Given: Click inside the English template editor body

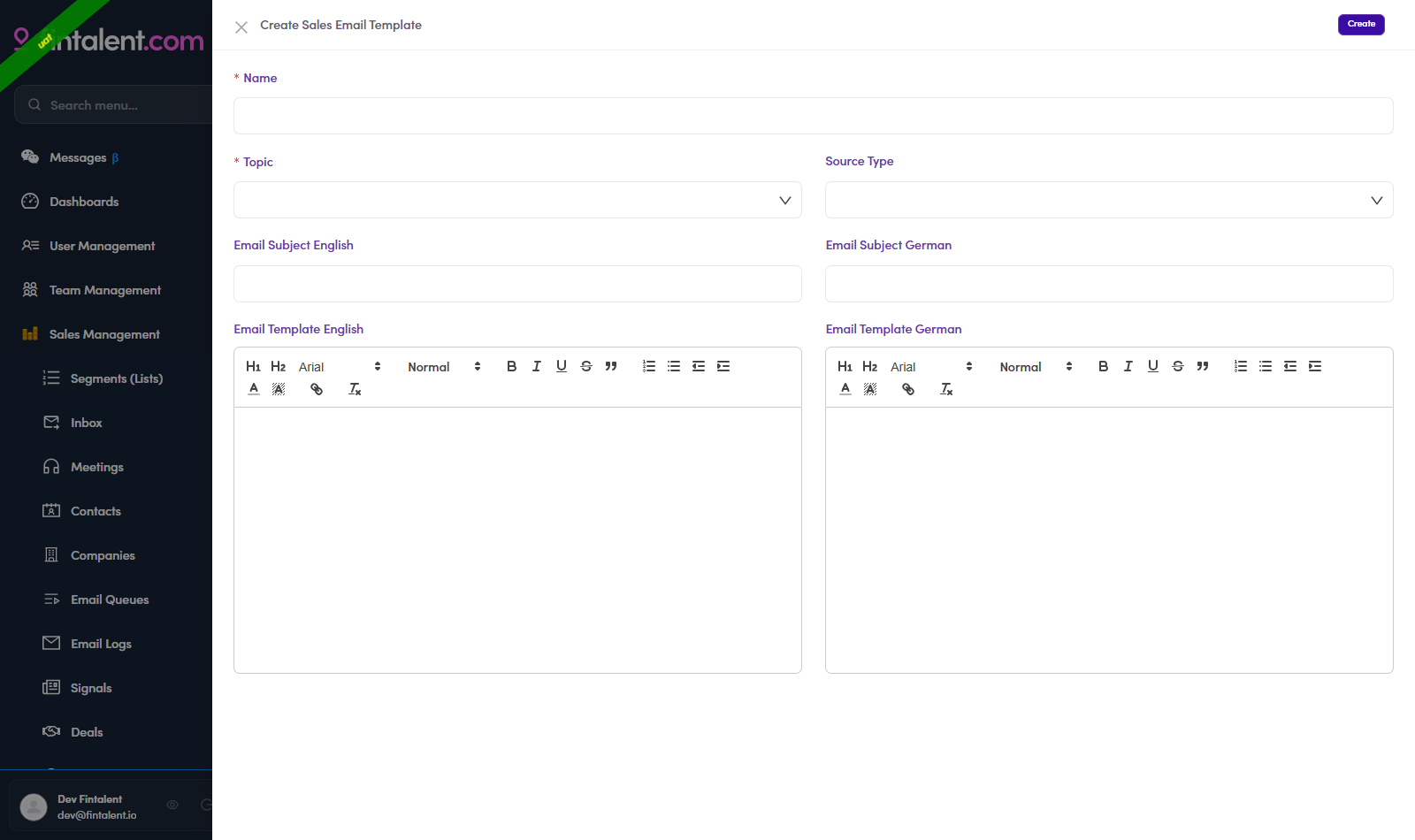Looking at the screenshot, I should (x=517, y=540).
